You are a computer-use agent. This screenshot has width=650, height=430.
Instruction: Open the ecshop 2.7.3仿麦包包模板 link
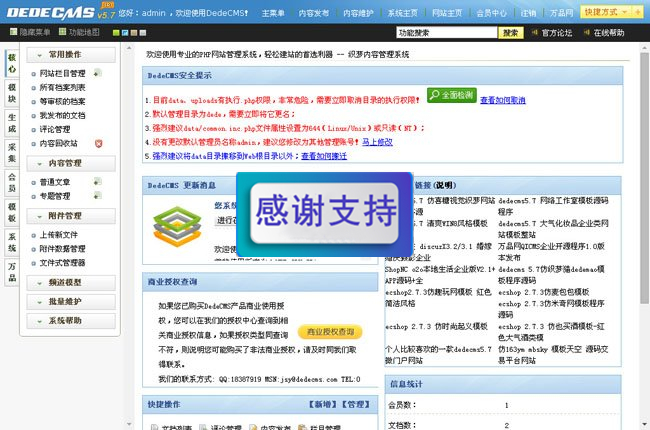pyautogui.click(x=543, y=292)
